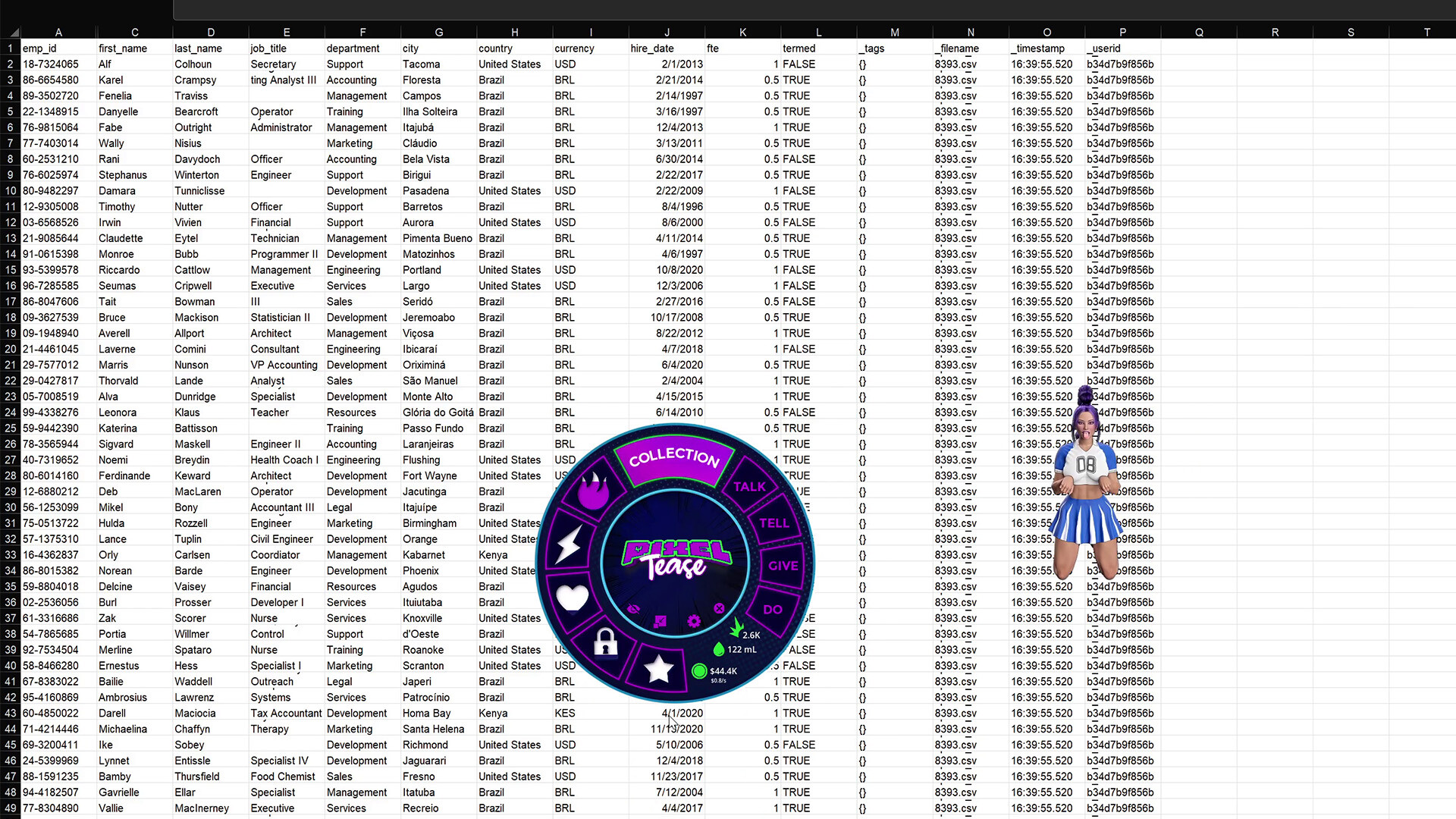Select column A header
This screenshot has width=1456, height=819.
(58, 32)
